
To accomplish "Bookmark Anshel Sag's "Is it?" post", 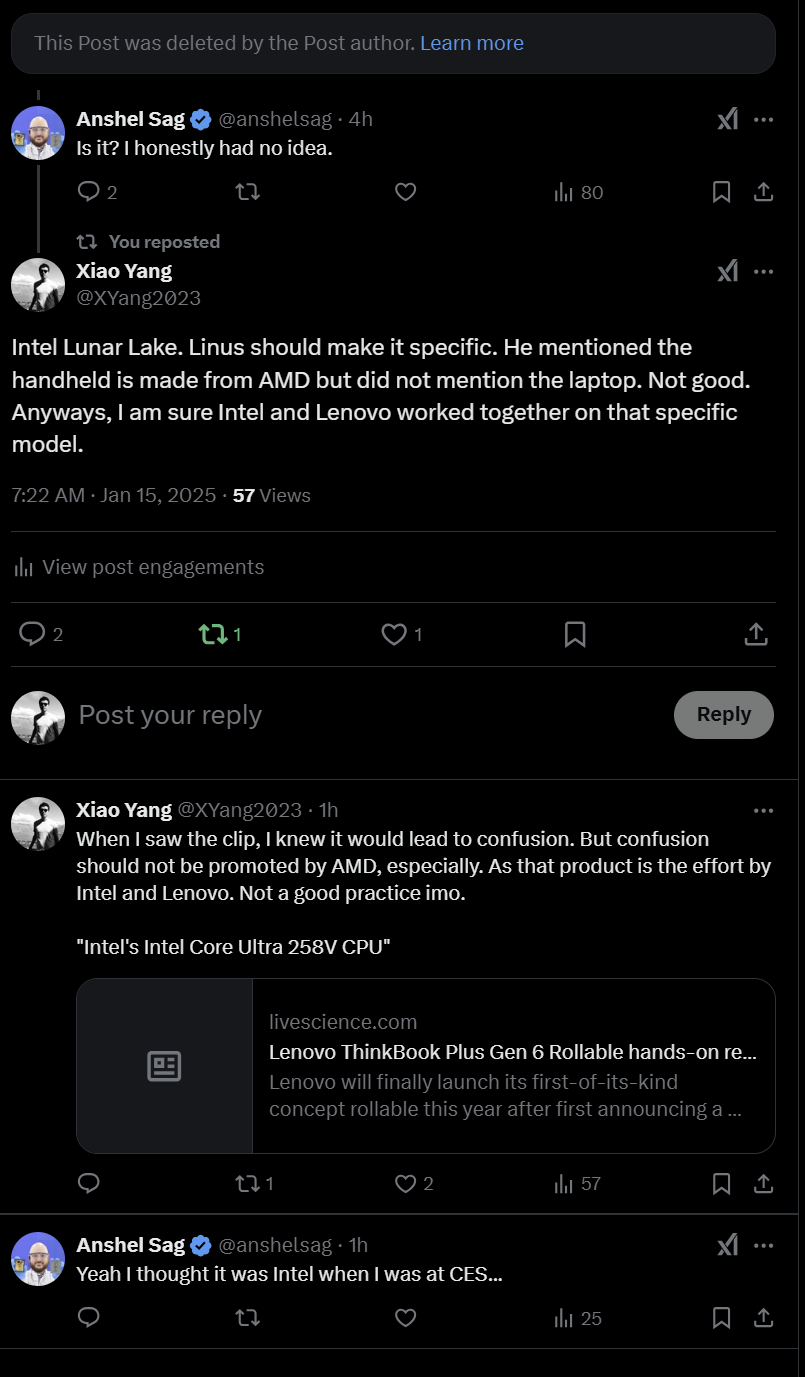I will pyautogui.click(x=721, y=192).
